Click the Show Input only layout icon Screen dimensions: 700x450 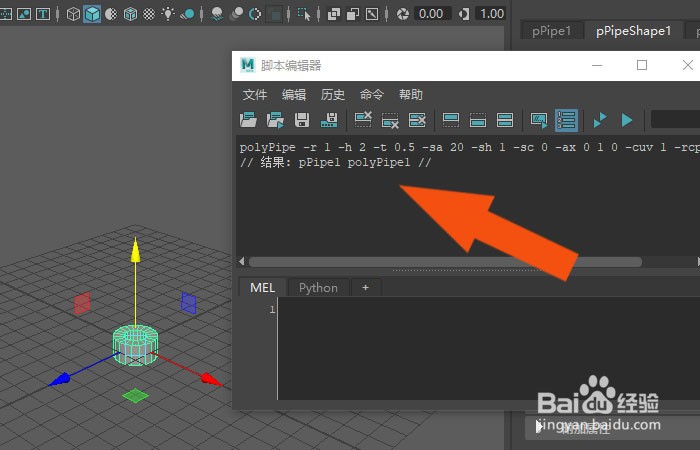coord(478,120)
